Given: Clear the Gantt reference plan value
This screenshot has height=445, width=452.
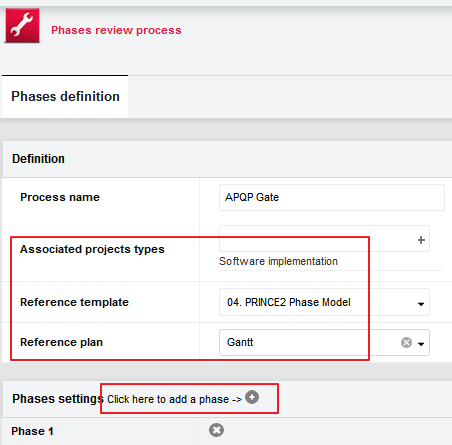Looking at the screenshot, I should 406,343.
